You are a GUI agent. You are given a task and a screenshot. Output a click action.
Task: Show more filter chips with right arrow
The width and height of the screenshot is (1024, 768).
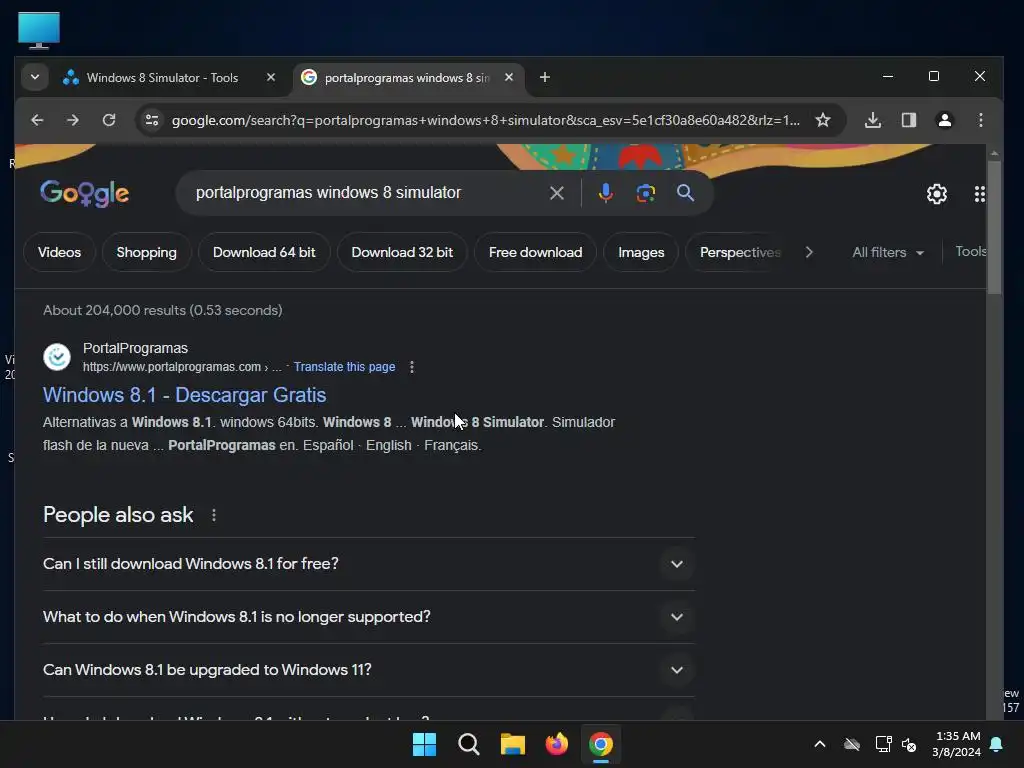(x=809, y=252)
